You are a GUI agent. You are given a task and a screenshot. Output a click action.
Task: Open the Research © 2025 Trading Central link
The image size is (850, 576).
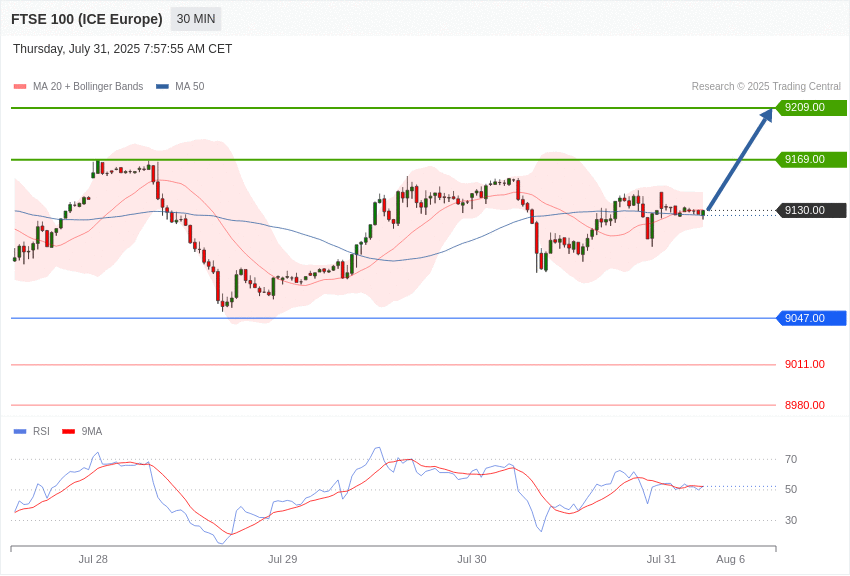[765, 86]
